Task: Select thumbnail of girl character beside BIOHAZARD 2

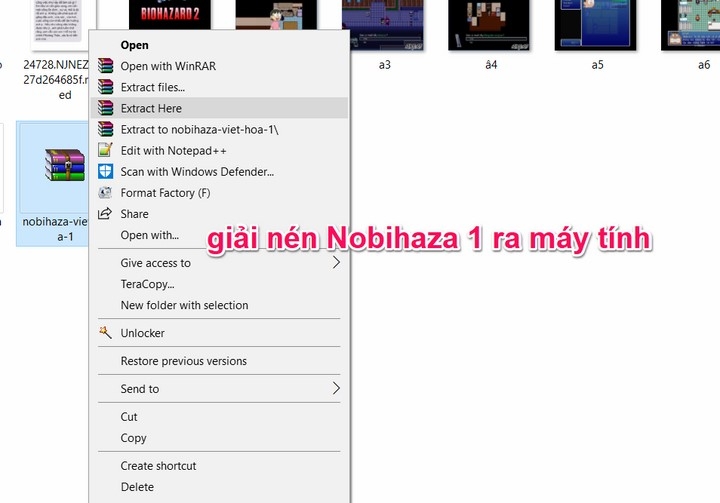Action: 276,15
